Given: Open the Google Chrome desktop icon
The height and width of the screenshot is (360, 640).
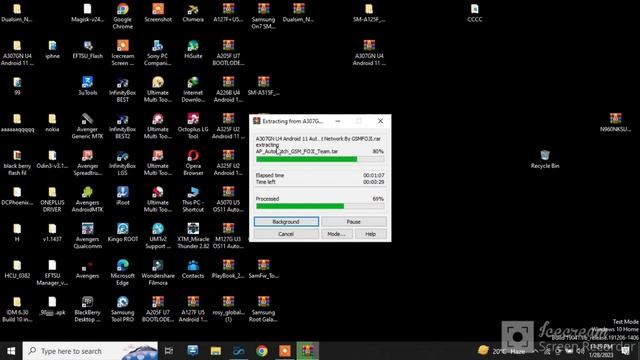Looking at the screenshot, I should (x=122, y=16).
